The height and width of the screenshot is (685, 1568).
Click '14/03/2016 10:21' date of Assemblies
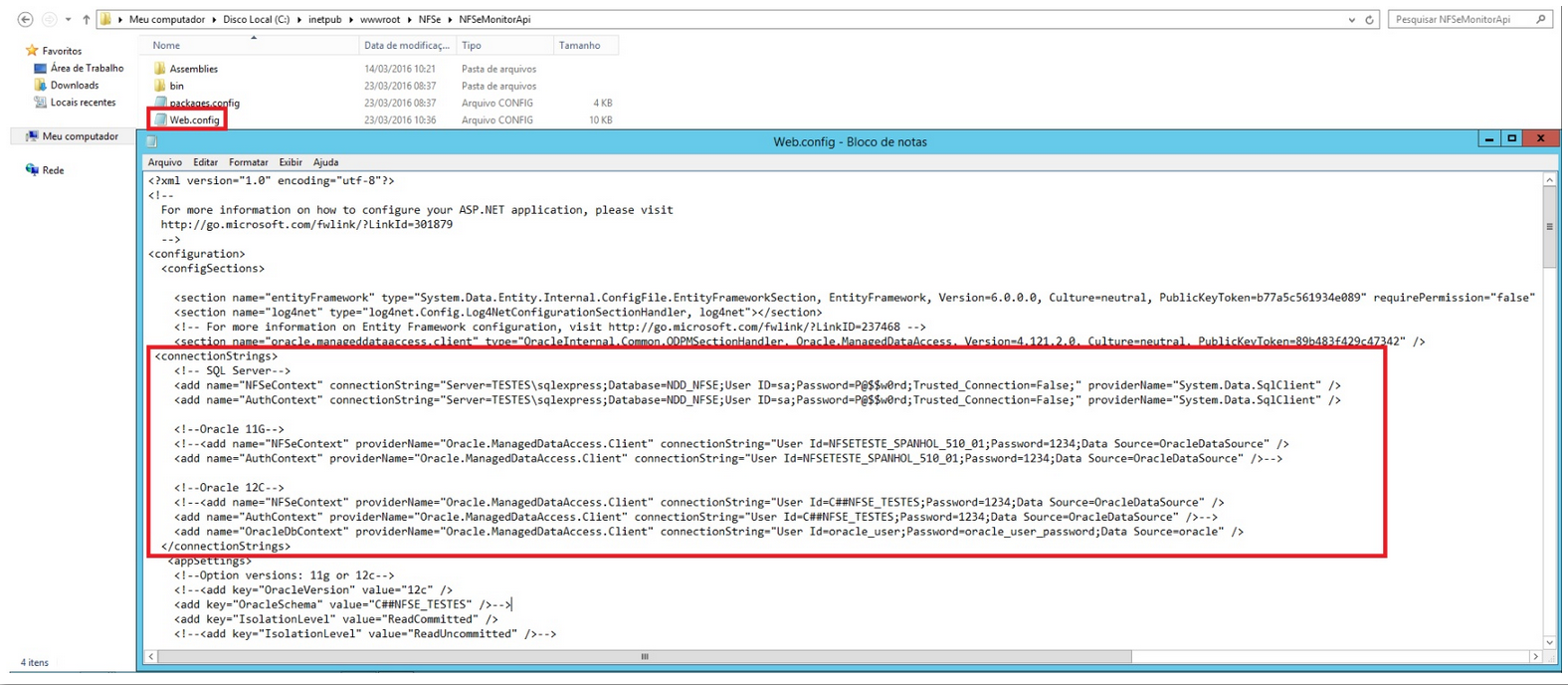coord(400,69)
